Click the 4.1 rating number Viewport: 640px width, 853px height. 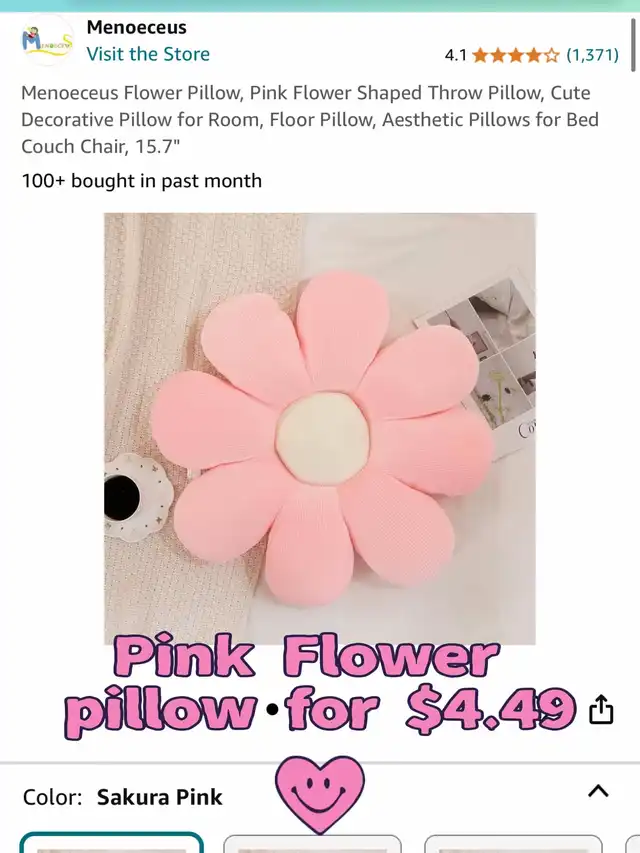(x=456, y=55)
